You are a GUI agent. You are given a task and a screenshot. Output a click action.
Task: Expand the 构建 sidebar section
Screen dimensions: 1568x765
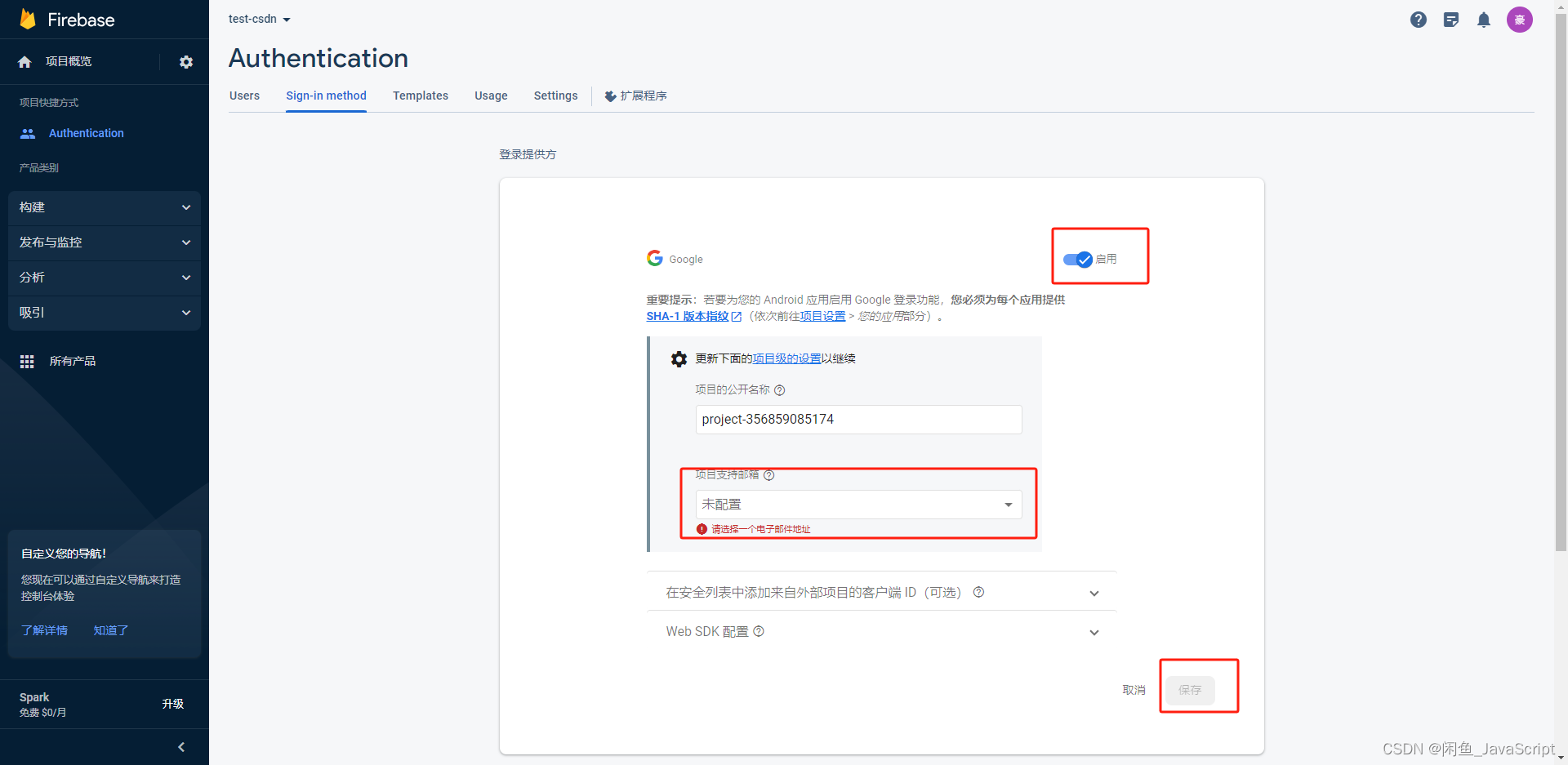[x=105, y=207]
